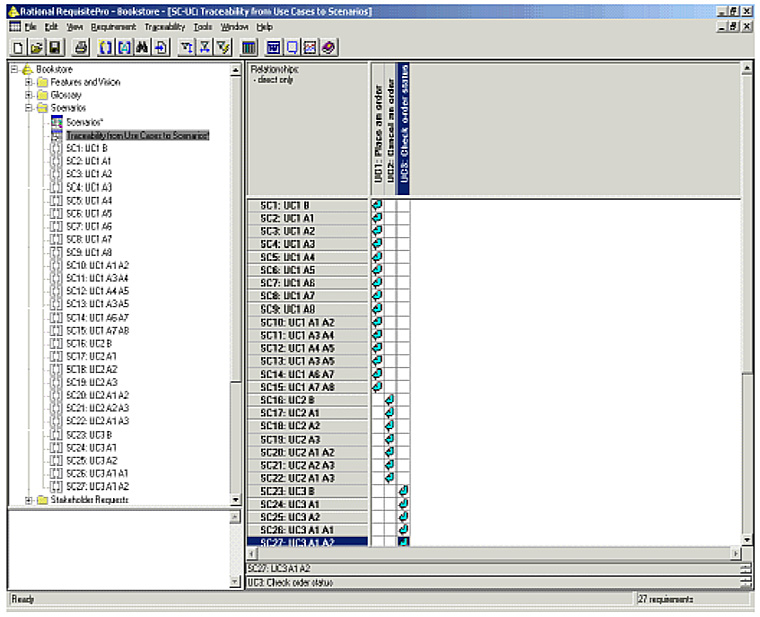The image size is (760, 617).
Task: Click the Word document toolbar icon
Action: [274, 47]
